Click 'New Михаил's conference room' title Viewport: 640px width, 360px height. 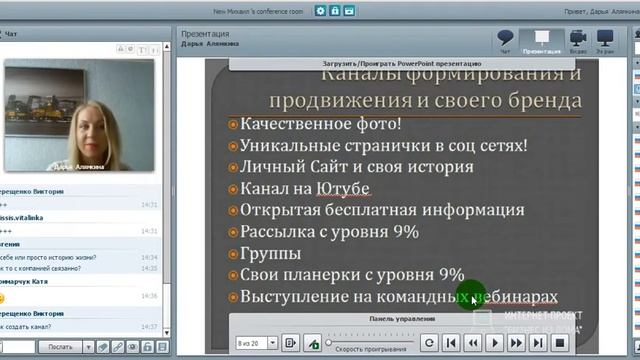258,11
